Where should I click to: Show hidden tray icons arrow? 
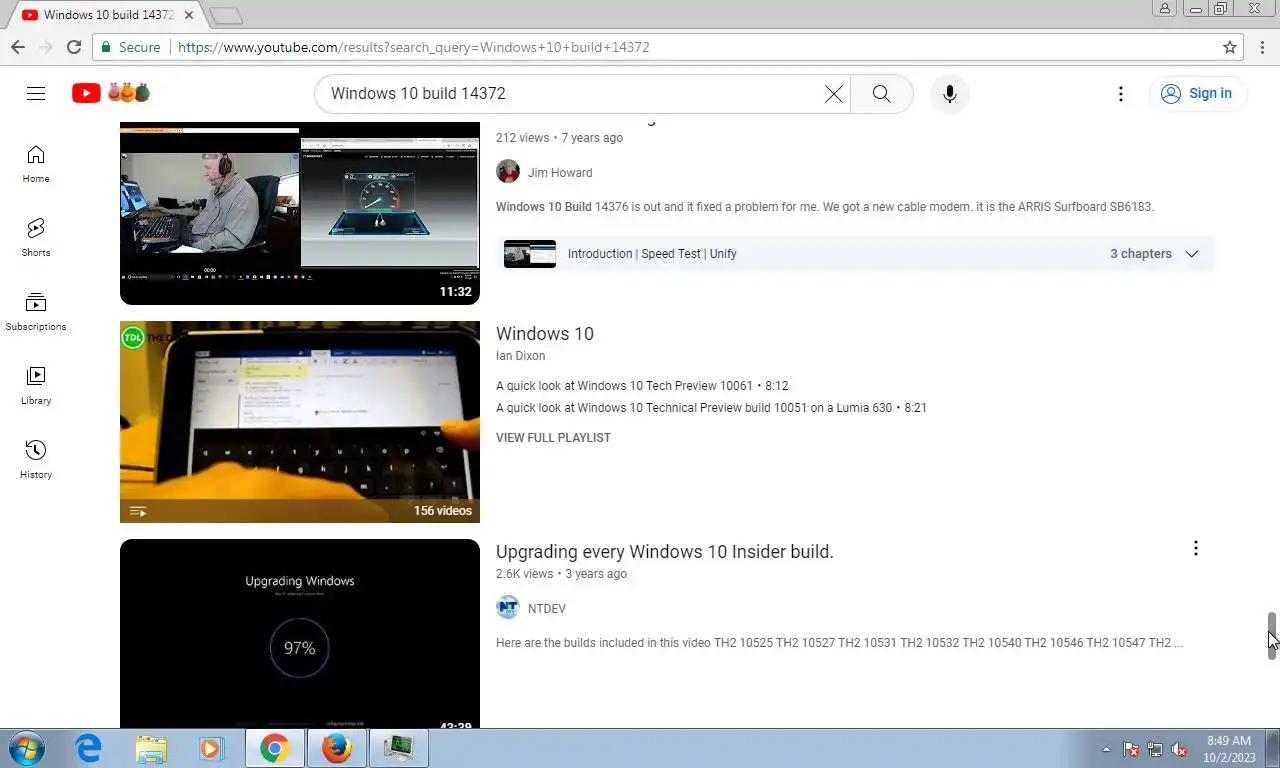[x=1106, y=749]
